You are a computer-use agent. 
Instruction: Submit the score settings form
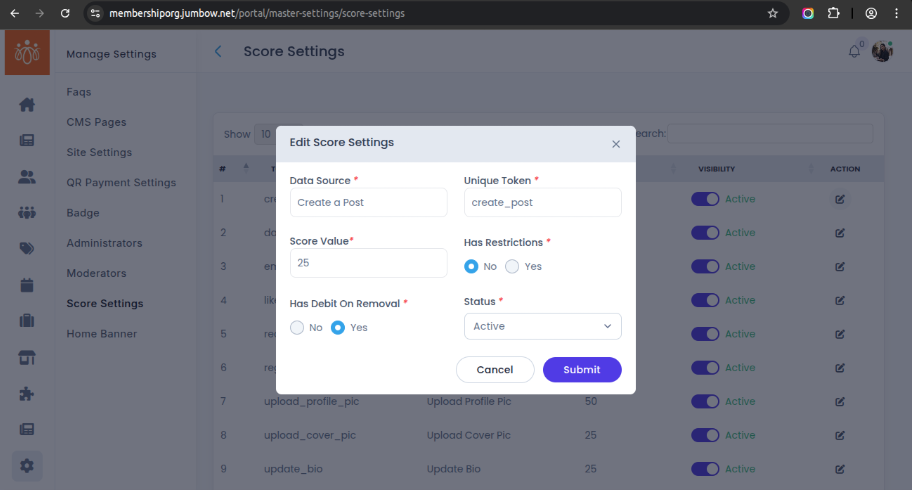(x=581, y=370)
